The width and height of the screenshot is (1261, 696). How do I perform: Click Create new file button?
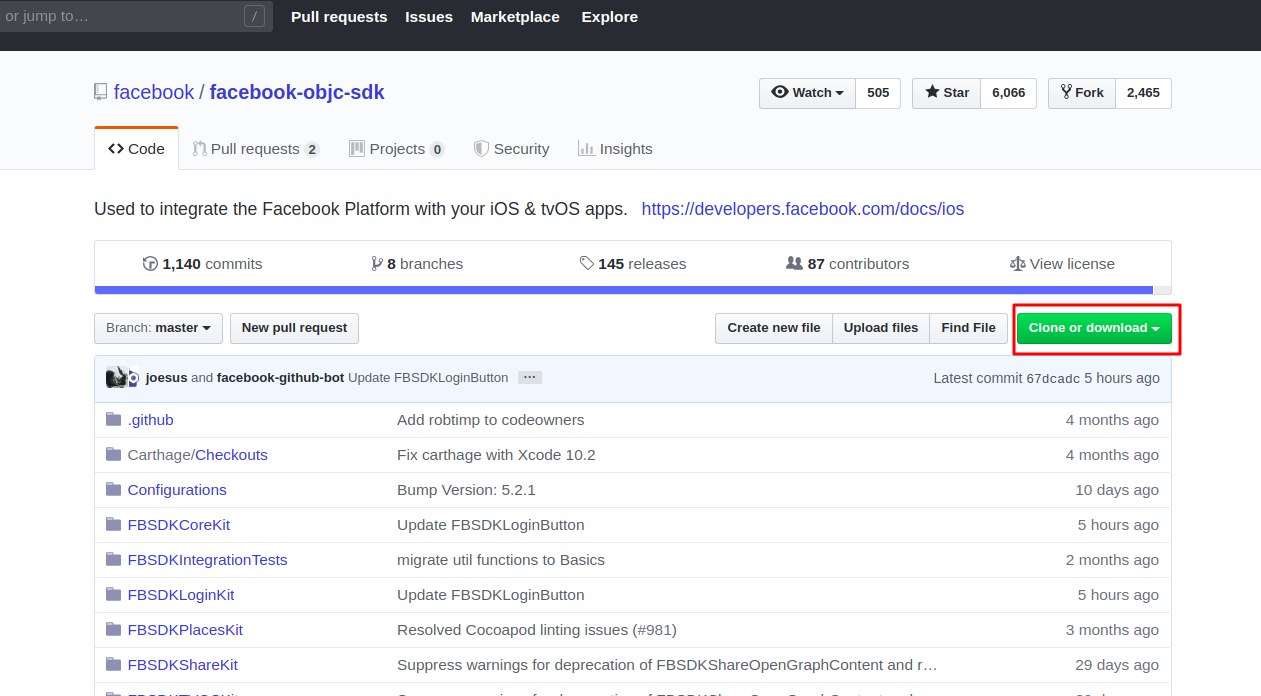(774, 328)
